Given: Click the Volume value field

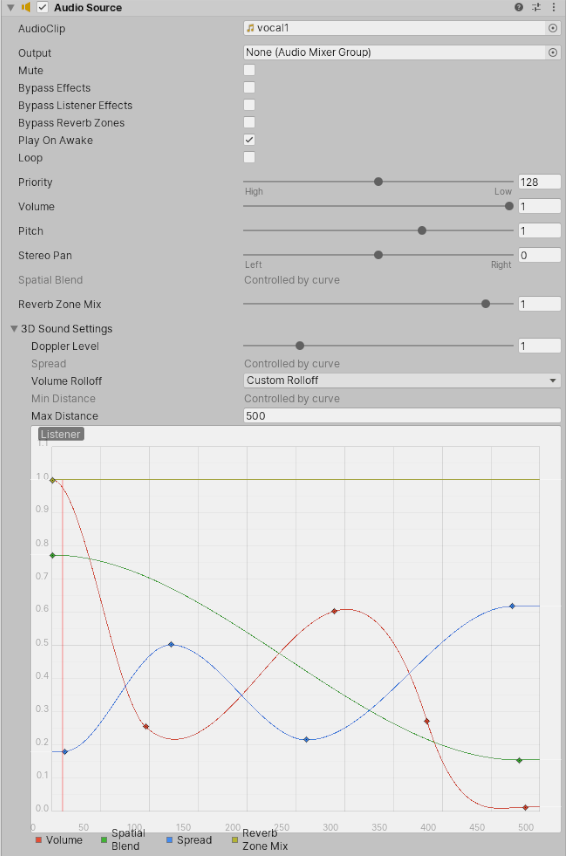Looking at the screenshot, I should click(x=539, y=206).
